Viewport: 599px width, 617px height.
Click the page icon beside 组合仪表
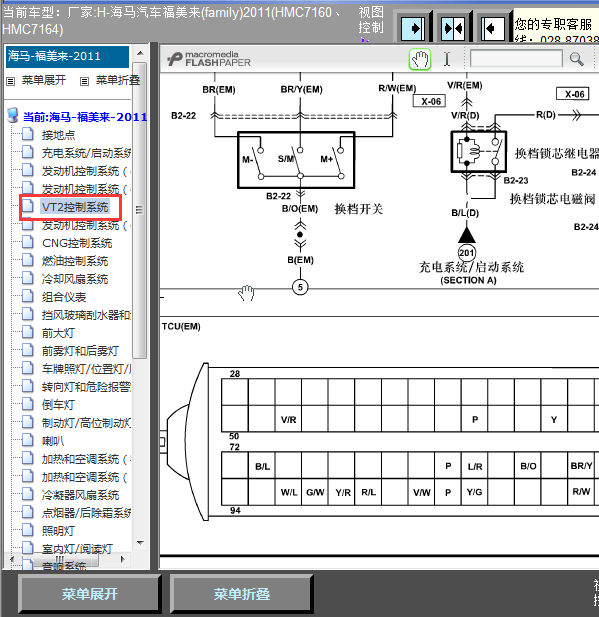[x=28, y=296]
